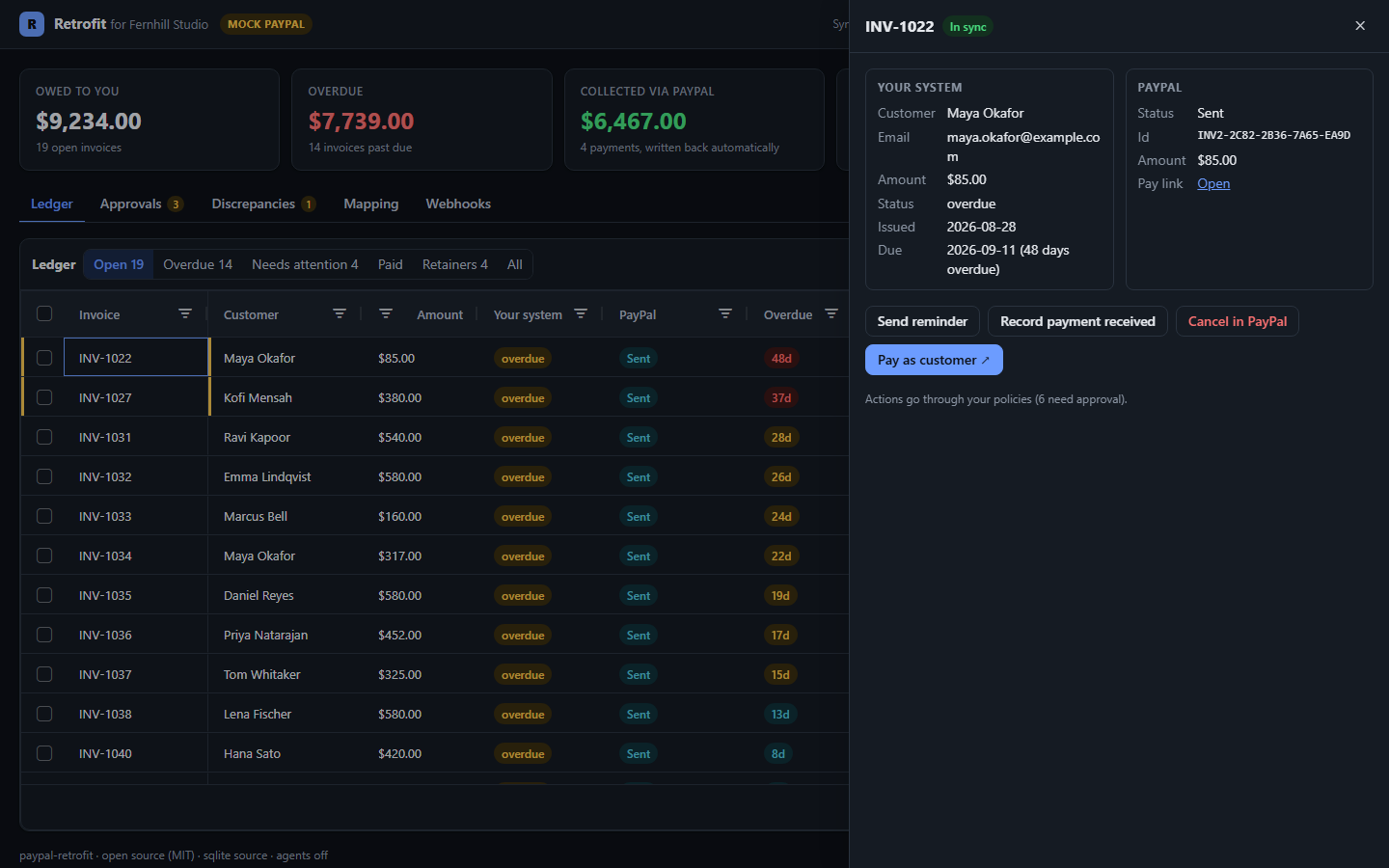
Task: Click the Overdue $7,739.00 summary card
Action: tap(422, 120)
